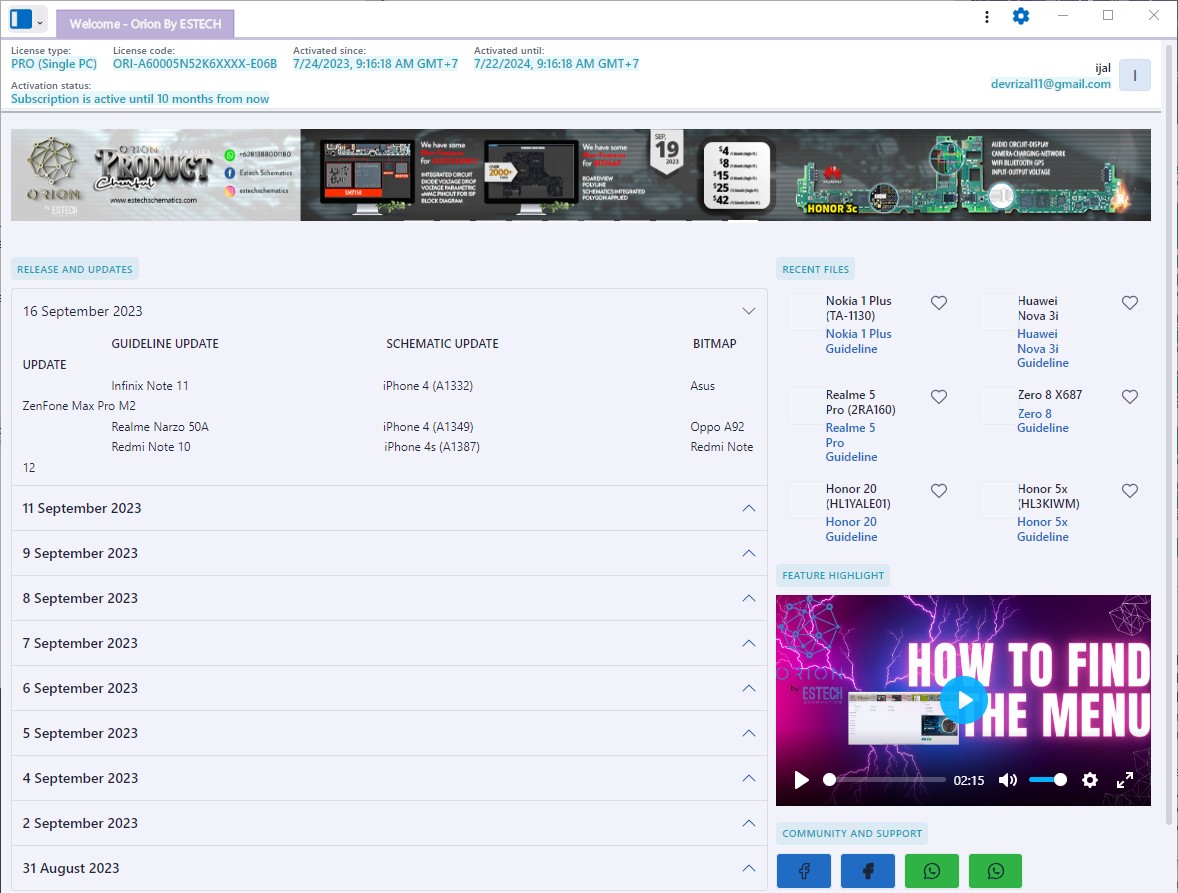Collapse the 16 September 2023 section
Image resolution: width=1178 pixels, height=893 pixels.
(748, 311)
